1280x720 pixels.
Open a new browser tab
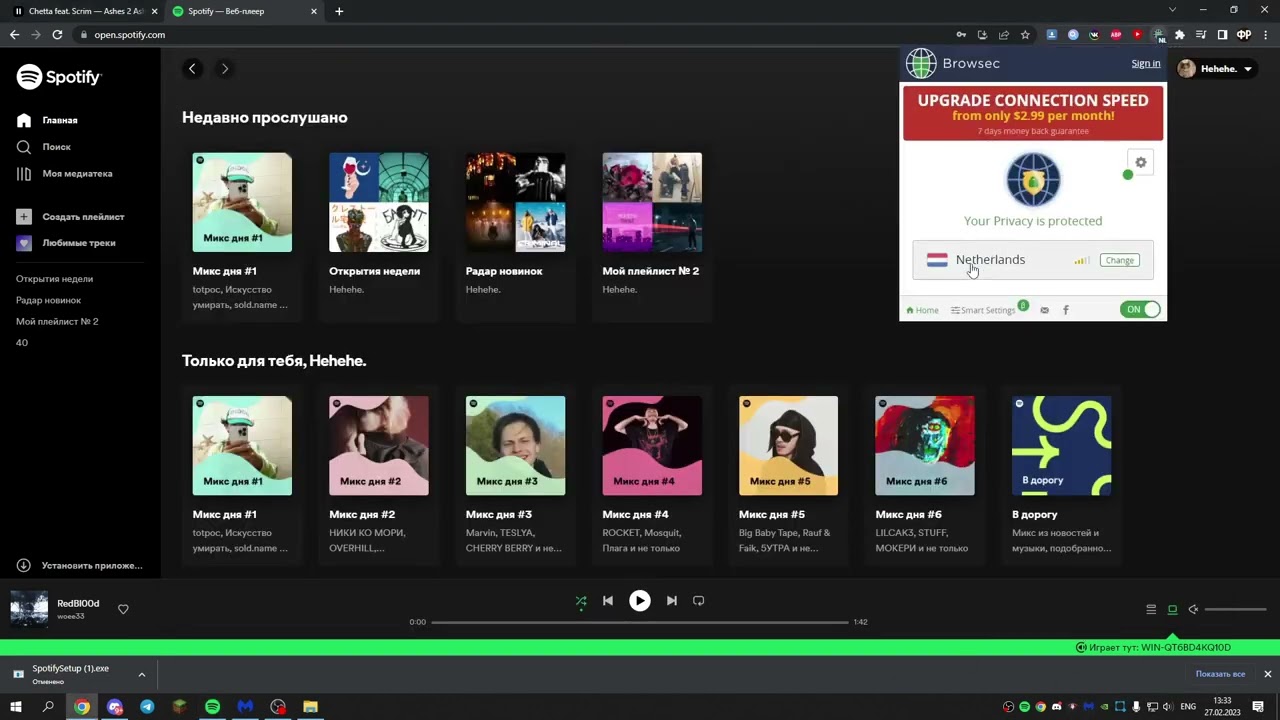tap(339, 11)
